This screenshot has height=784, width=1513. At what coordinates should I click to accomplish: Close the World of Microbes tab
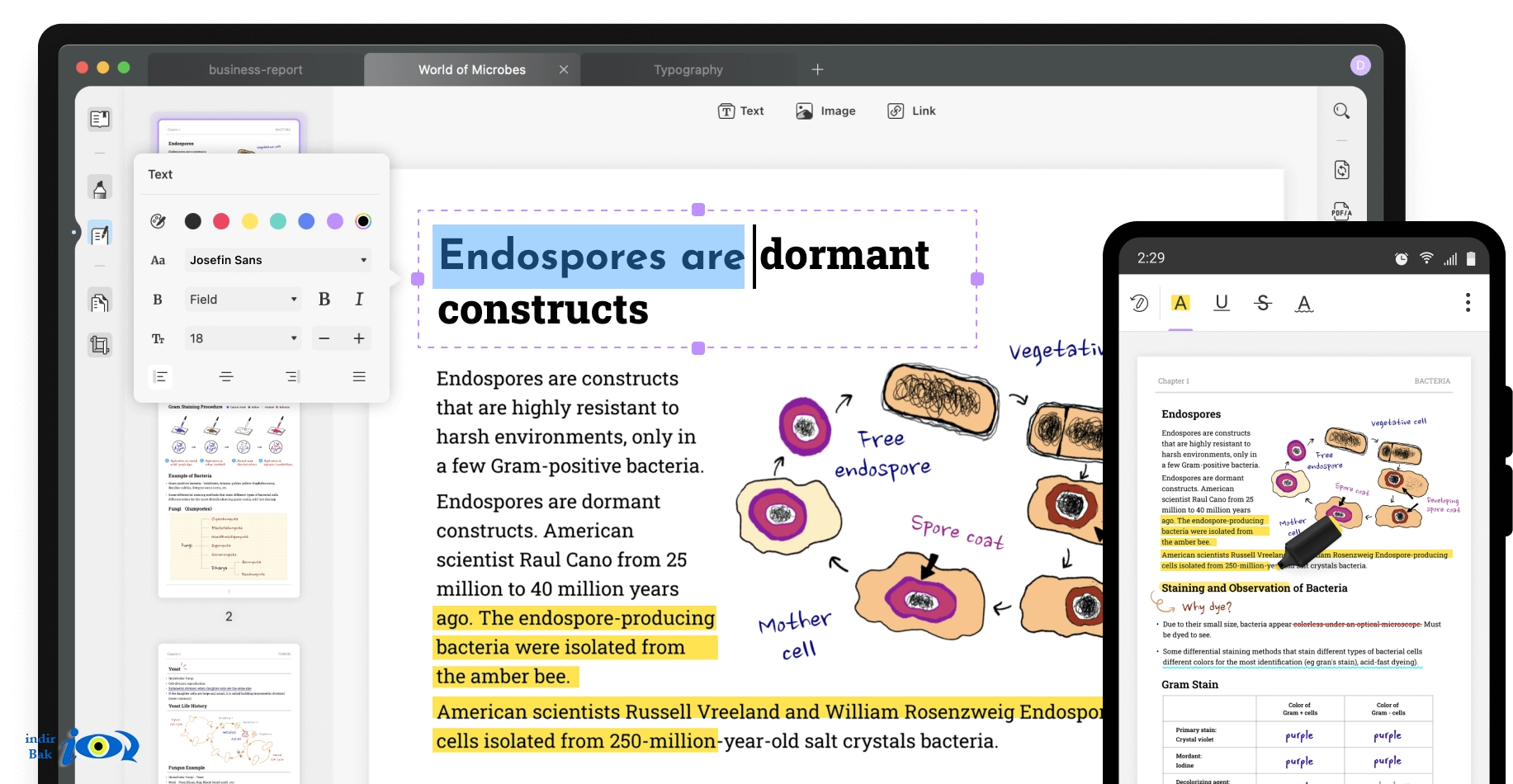click(564, 69)
